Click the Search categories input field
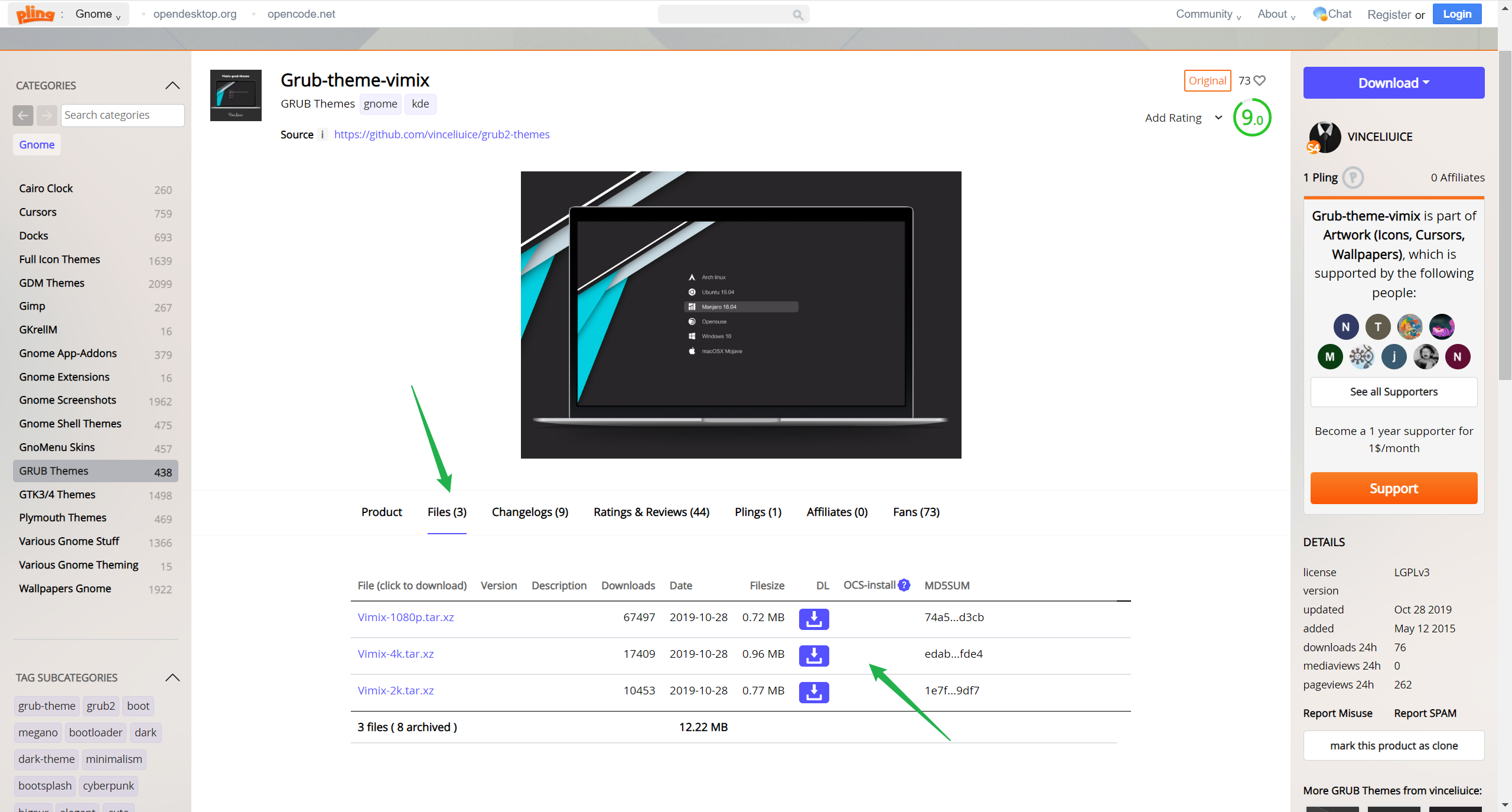This screenshot has width=1512, height=812. coord(122,115)
